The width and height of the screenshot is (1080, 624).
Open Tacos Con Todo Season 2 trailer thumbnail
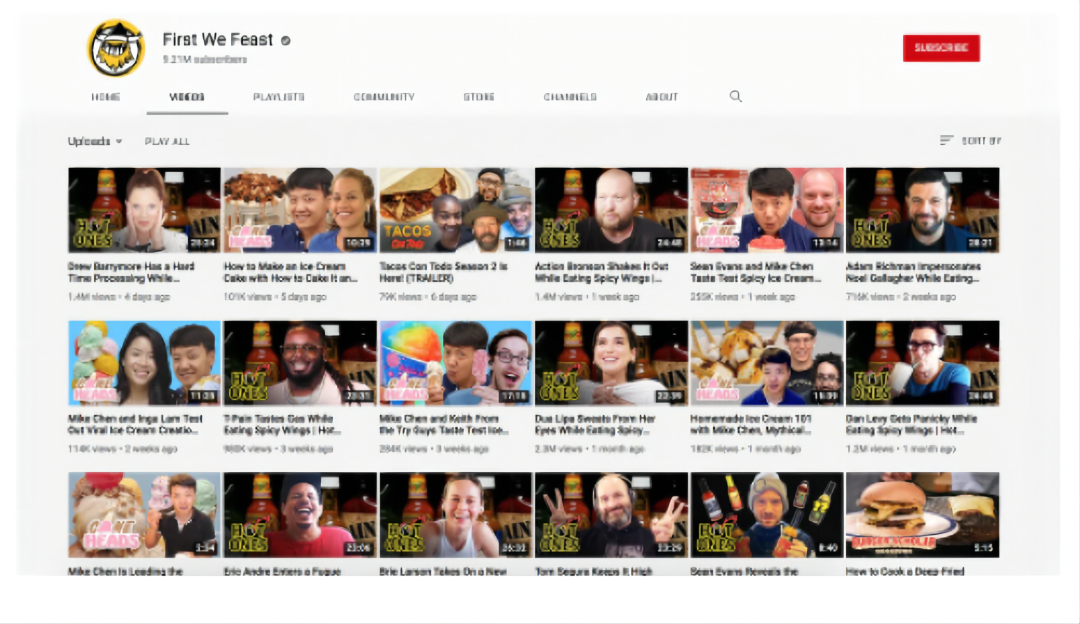pyautogui.click(x=455, y=210)
